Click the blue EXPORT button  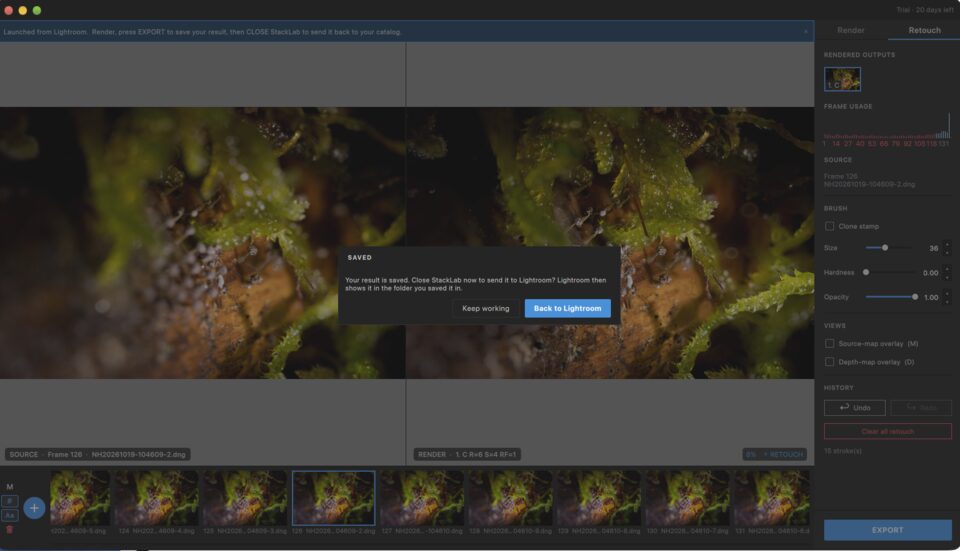coord(887,530)
